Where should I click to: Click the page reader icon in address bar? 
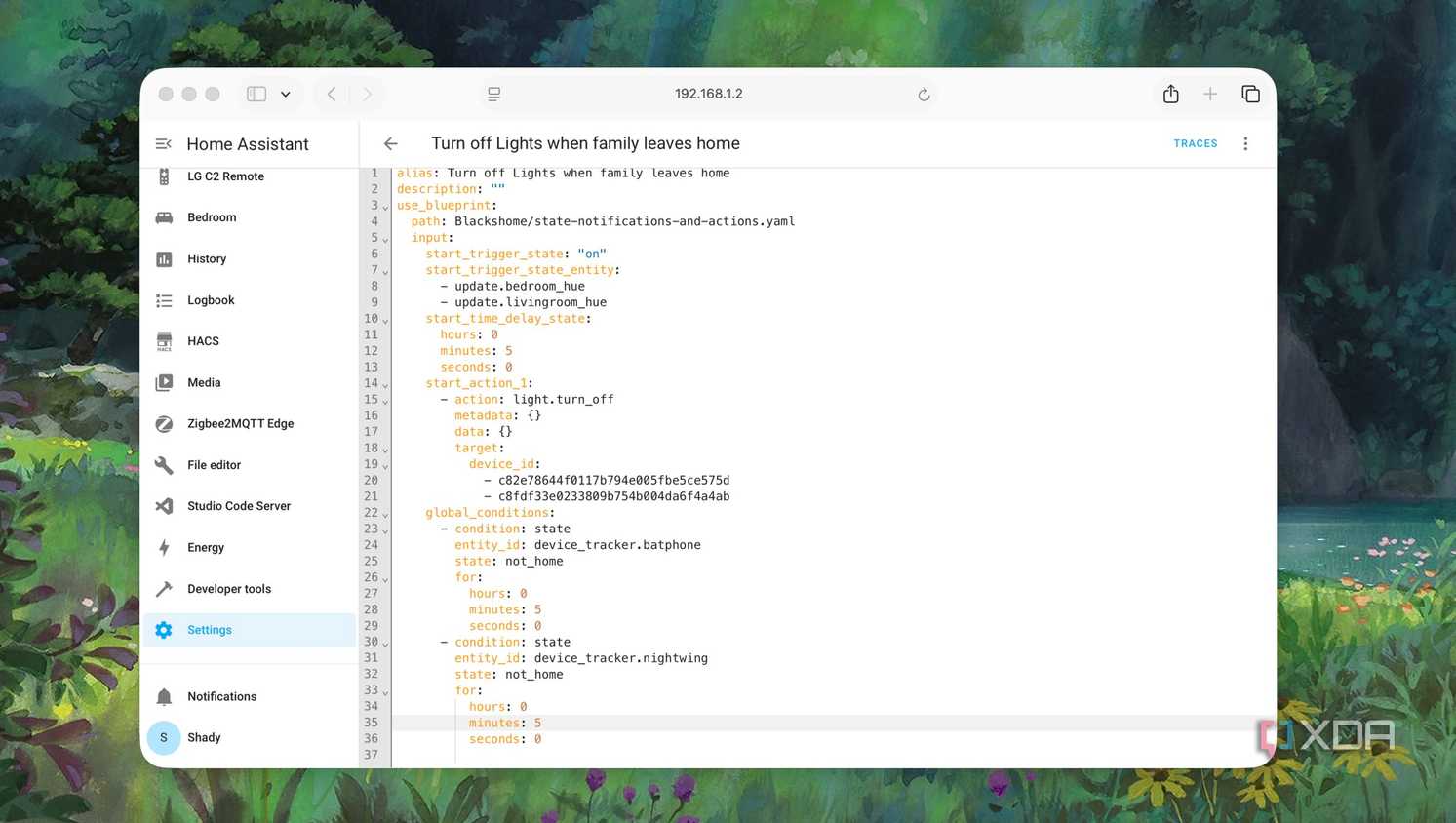click(494, 94)
